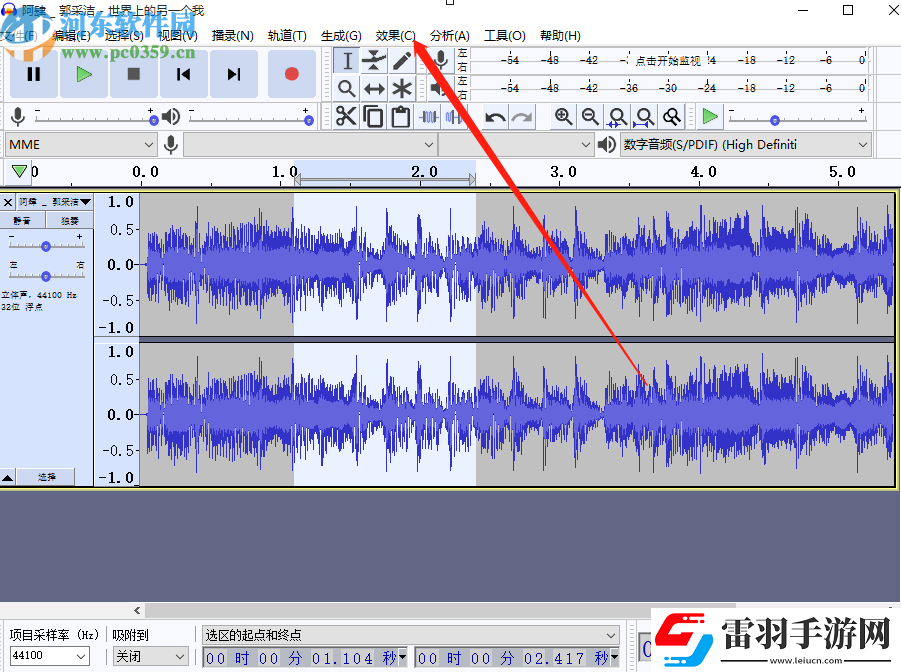Close the track with the X button
901x672 pixels.
(x=7, y=202)
